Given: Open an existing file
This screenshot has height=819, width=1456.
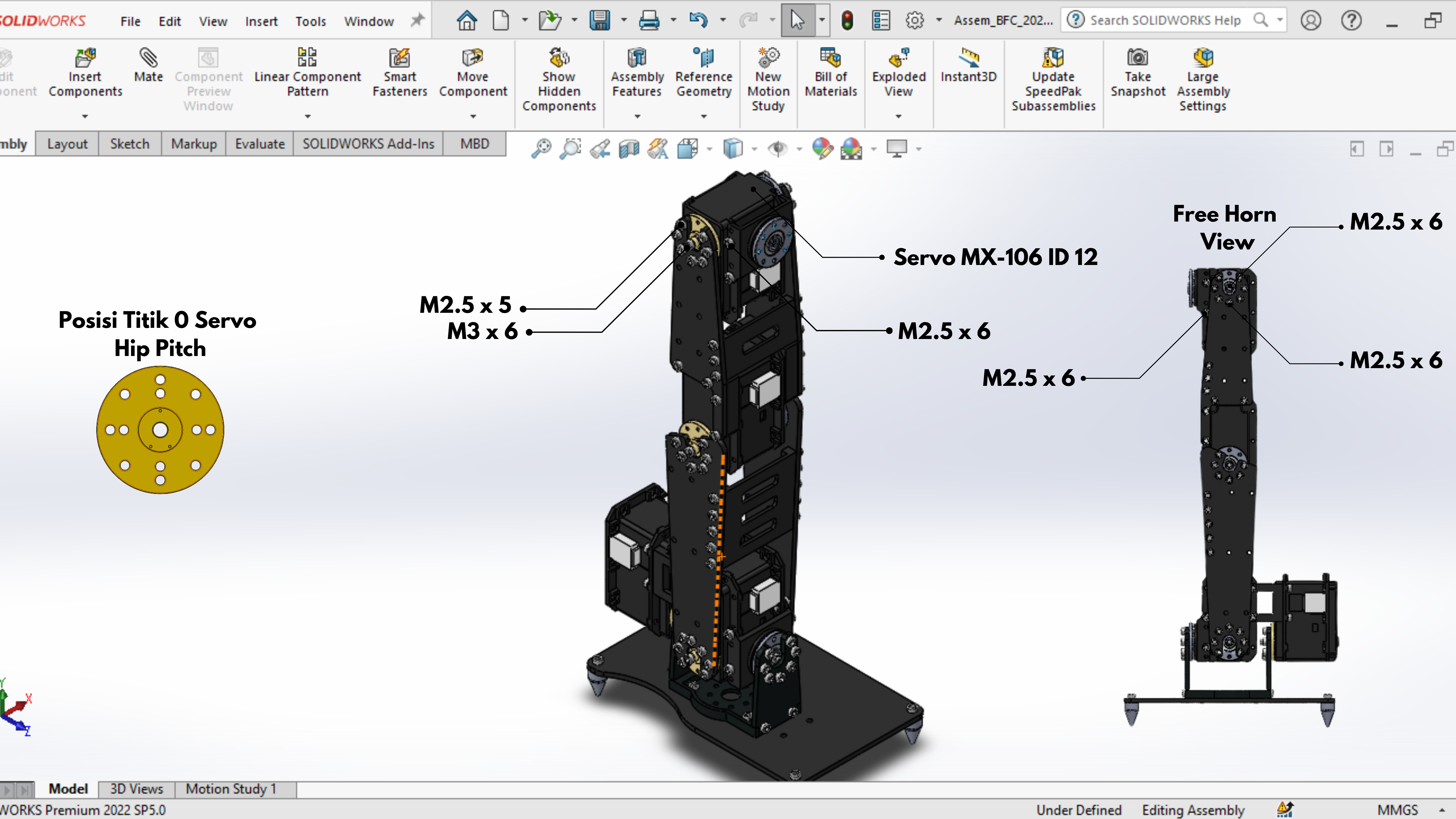Looking at the screenshot, I should (x=549, y=21).
